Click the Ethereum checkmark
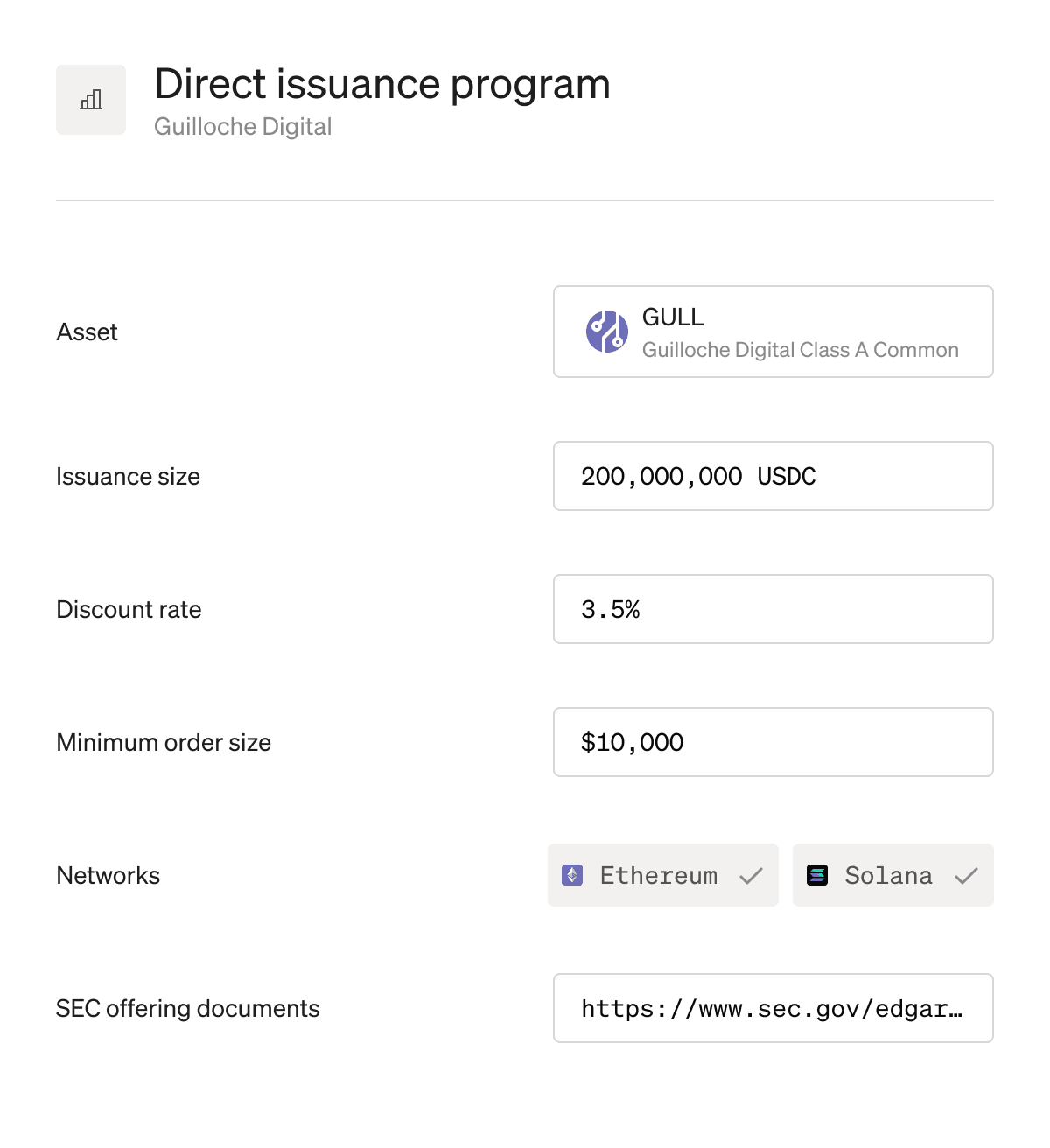The height and width of the screenshot is (1148, 1050). 752,875
